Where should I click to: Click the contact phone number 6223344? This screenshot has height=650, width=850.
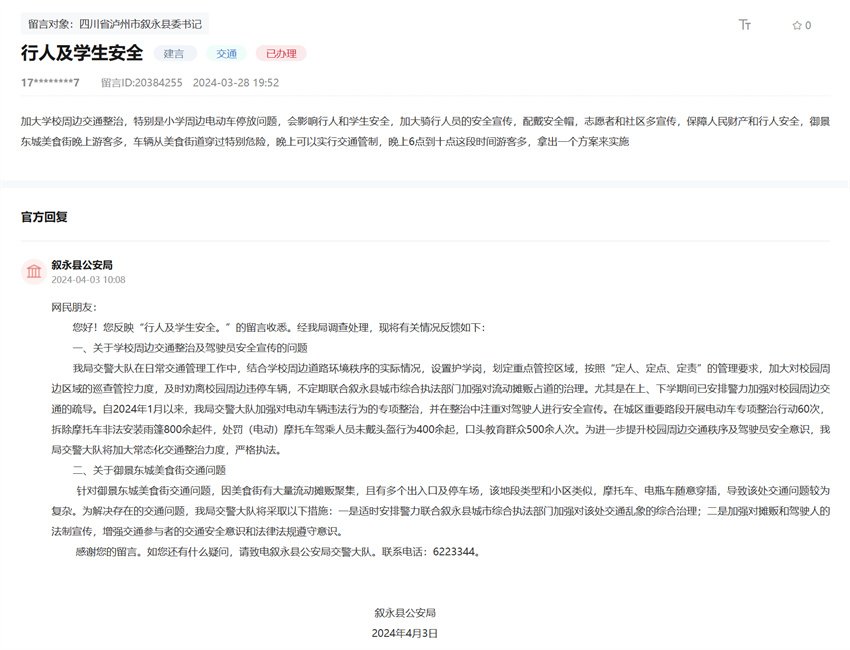pos(453,551)
